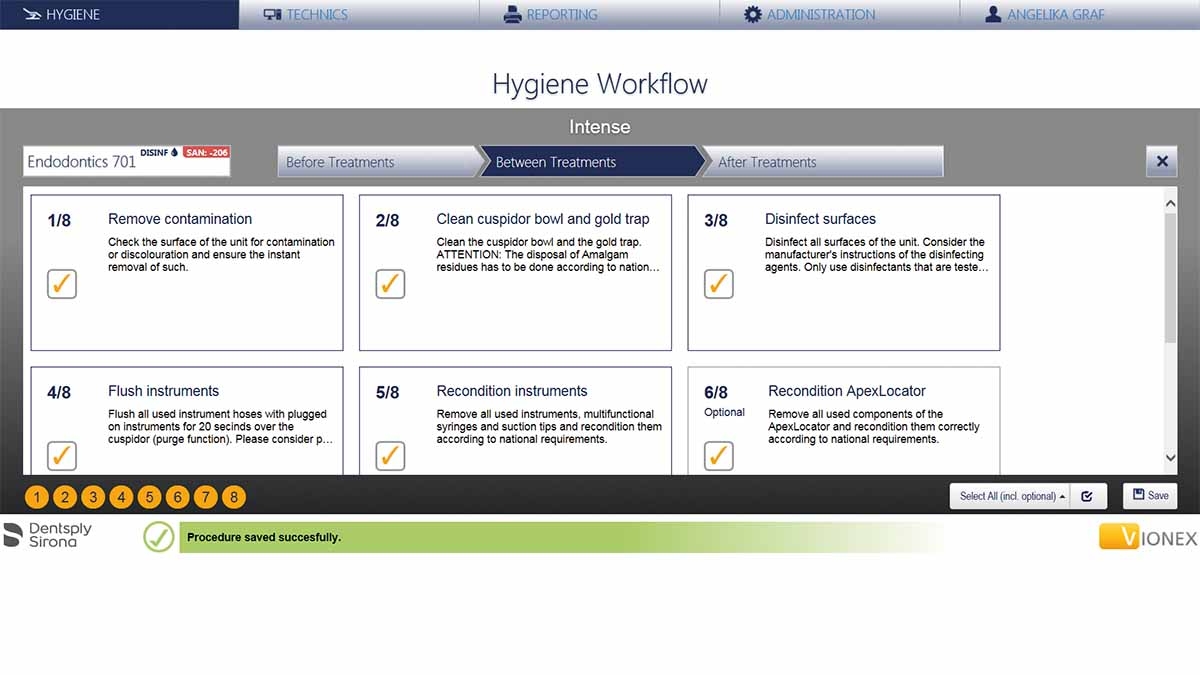Click the Hygiene faucet icon
This screenshot has height=675, width=1200.
(32, 15)
